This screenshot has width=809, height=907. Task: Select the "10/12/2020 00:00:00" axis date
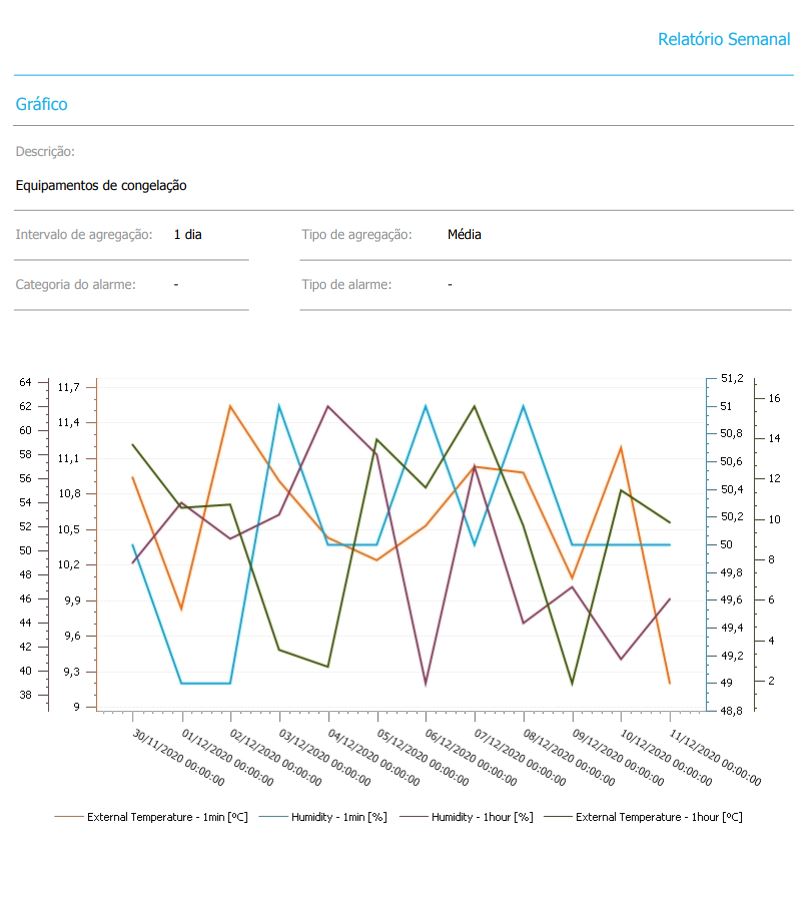click(667, 757)
